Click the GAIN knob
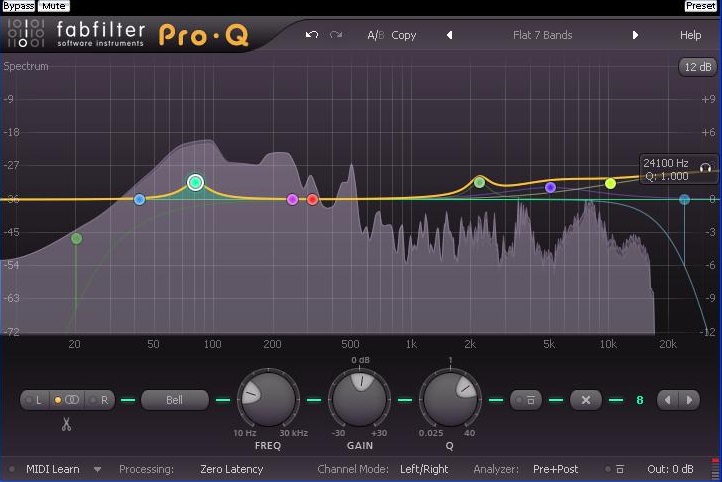The height and width of the screenshot is (482, 722). tap(360, 399)
